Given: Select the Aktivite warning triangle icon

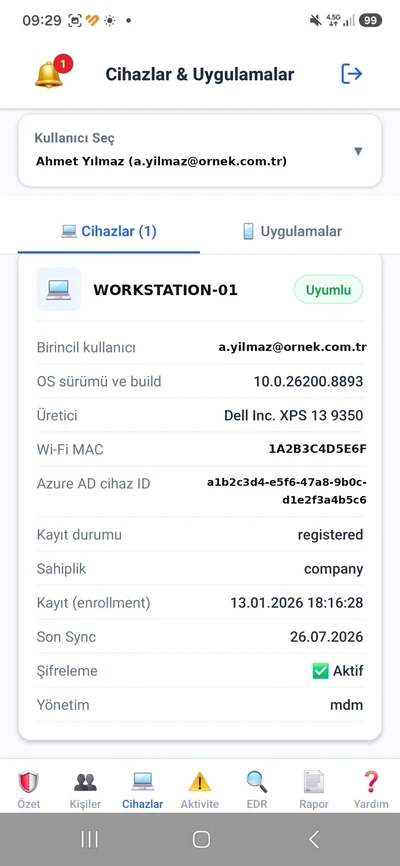Looking at the screenshot, I should [199, 782].
